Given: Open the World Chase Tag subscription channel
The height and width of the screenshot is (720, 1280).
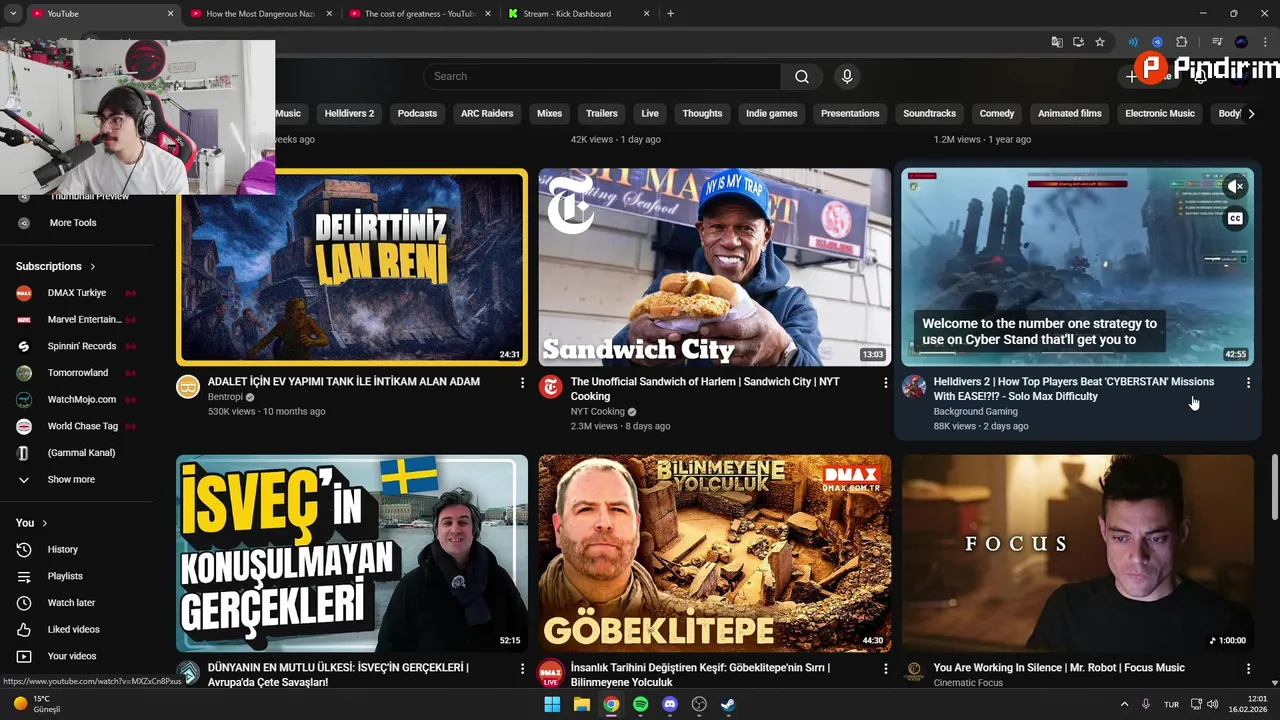Looking at the screenshot, I should tap(77, 426).
